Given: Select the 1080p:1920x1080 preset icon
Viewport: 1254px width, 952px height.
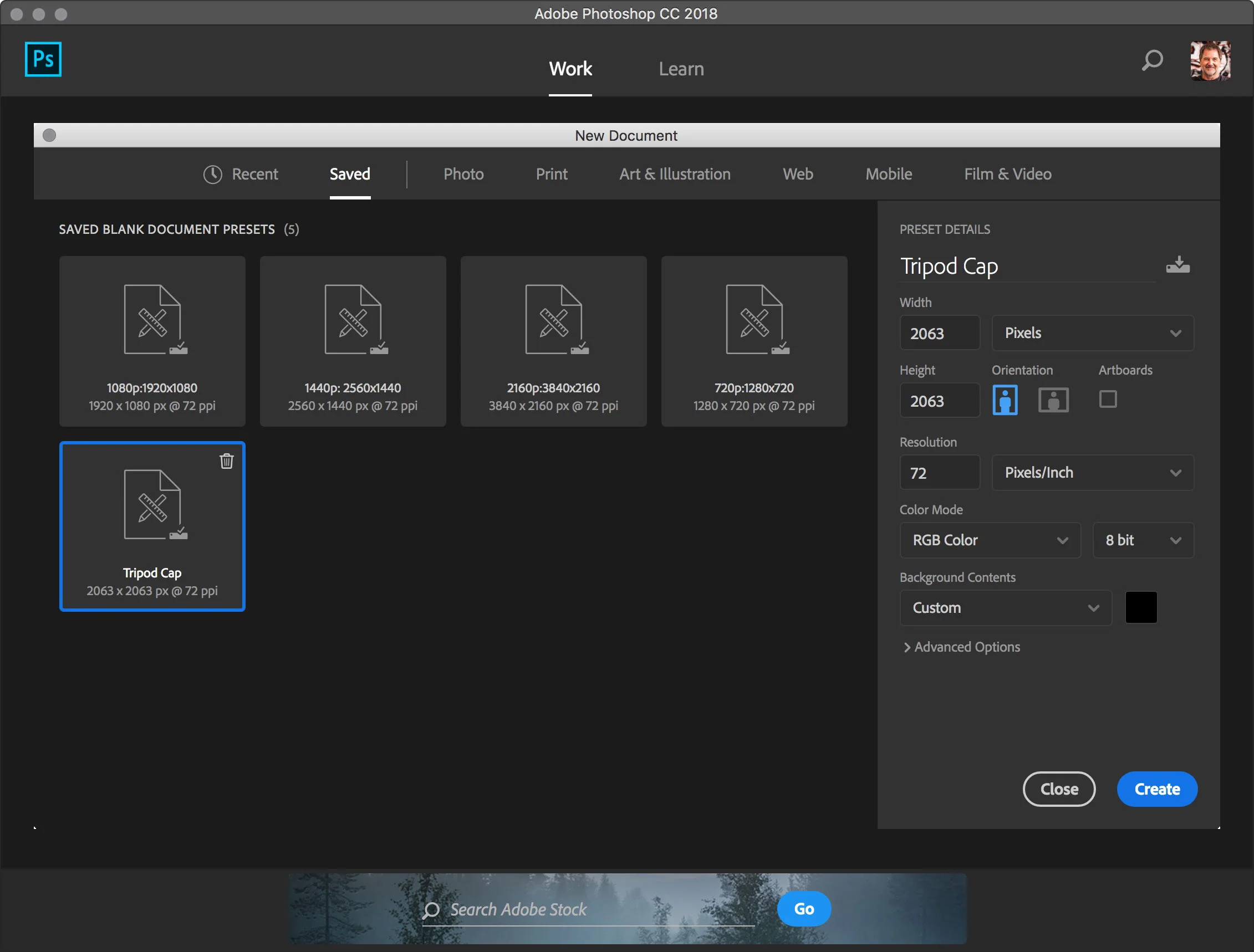Looking at the screenshot, I should tap(153, 320).
